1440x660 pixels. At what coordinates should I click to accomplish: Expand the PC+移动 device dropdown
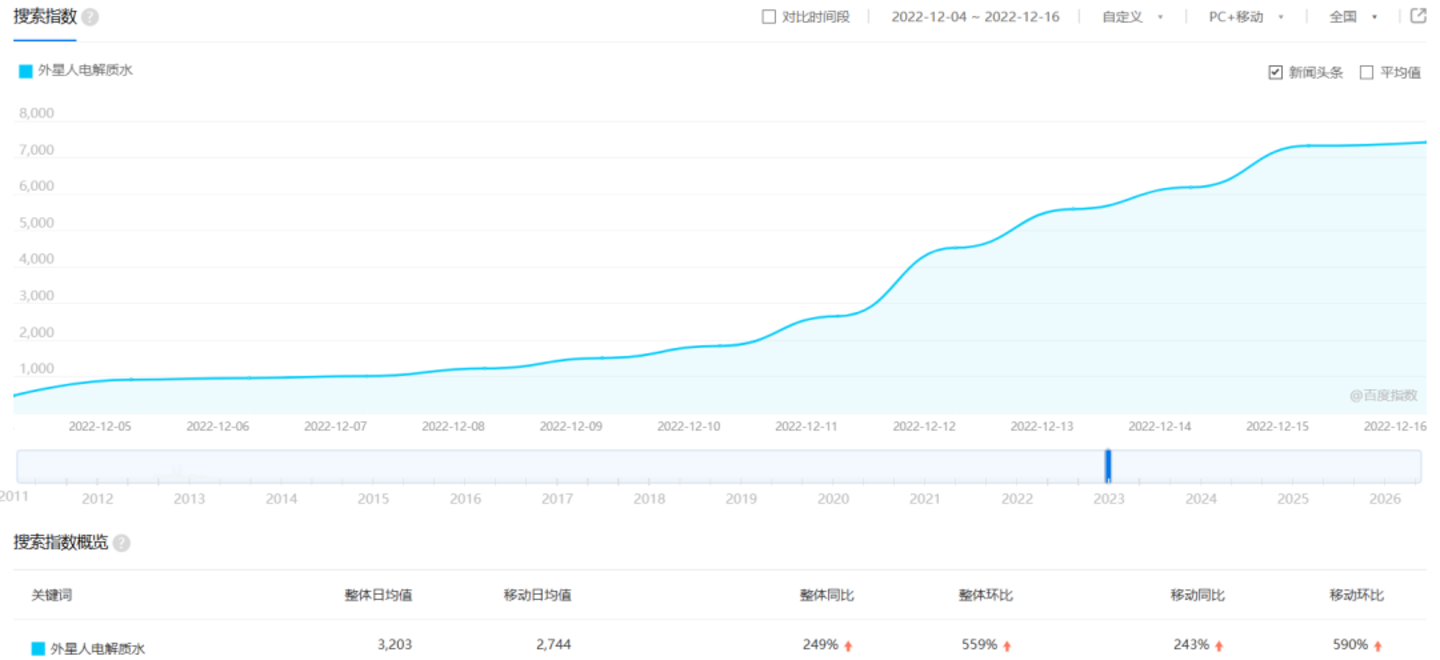click(1246, 17)
